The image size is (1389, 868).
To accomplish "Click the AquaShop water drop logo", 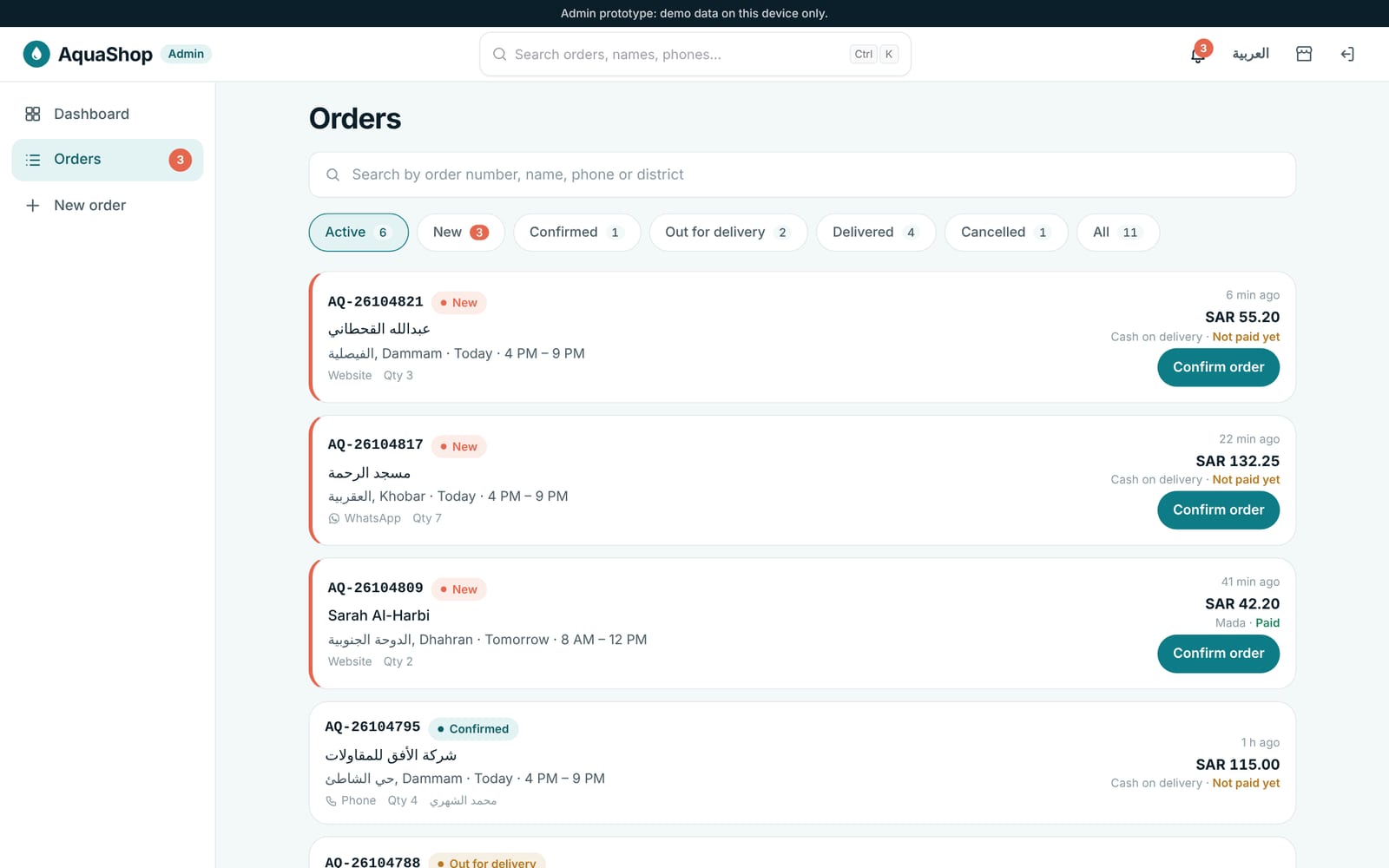I will click(x=36, y=54).
